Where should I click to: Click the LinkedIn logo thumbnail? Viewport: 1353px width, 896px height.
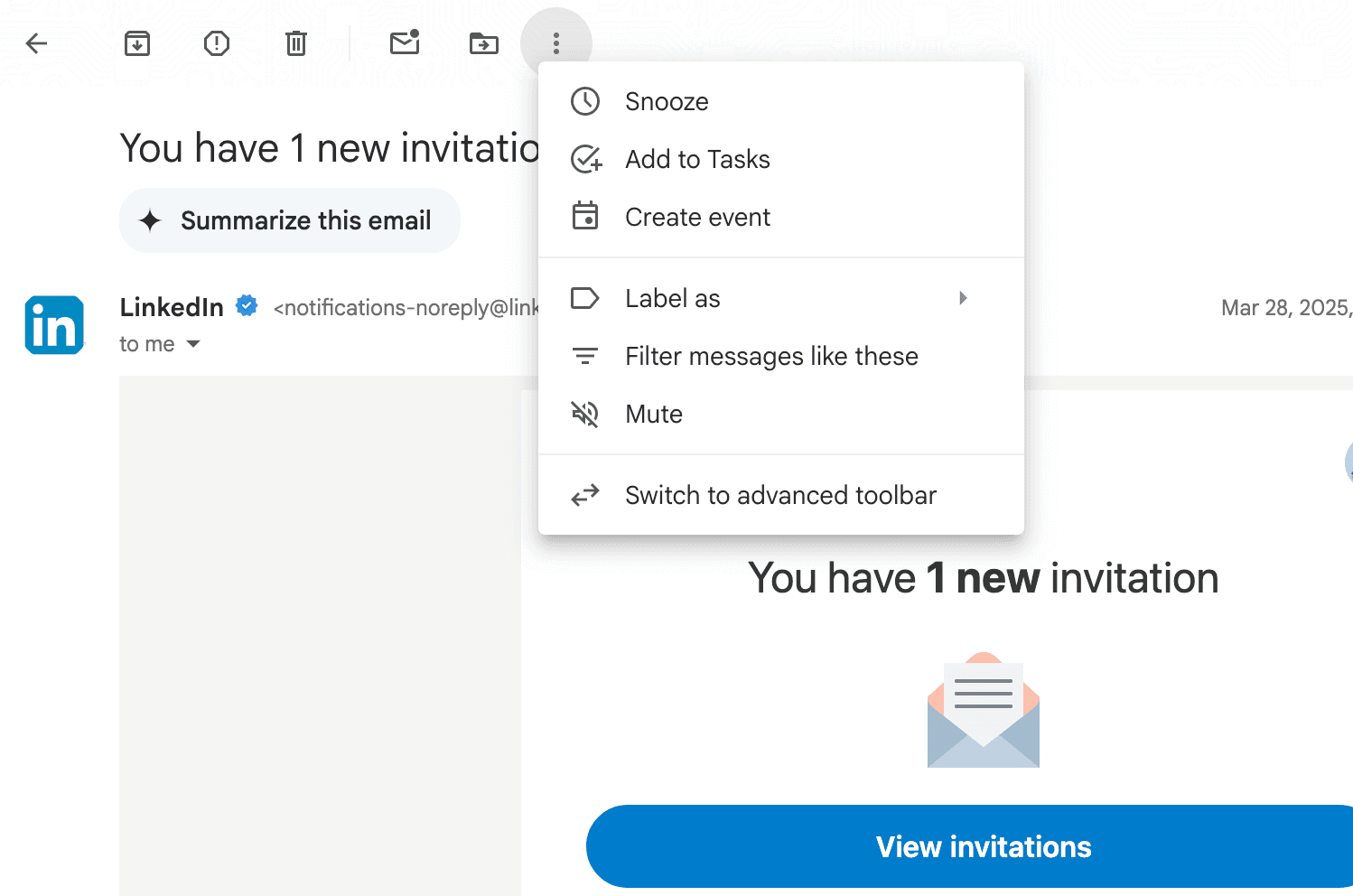(54, 324)
